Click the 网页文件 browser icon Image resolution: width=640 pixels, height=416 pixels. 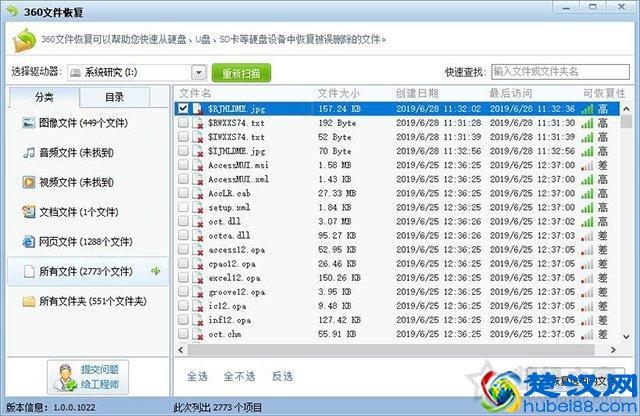29,242
